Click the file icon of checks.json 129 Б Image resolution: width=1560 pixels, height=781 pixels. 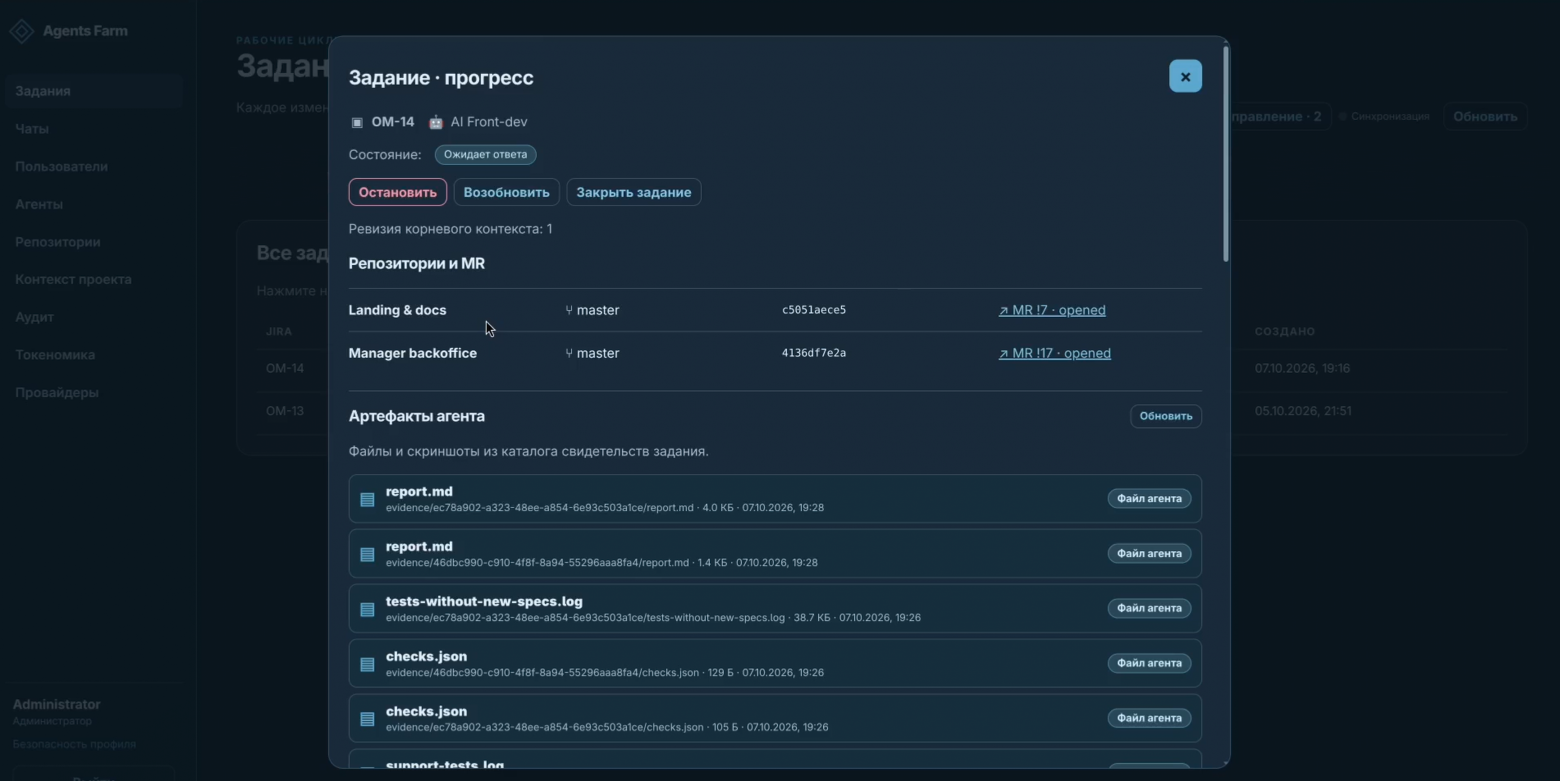click(x=367, y=664)
